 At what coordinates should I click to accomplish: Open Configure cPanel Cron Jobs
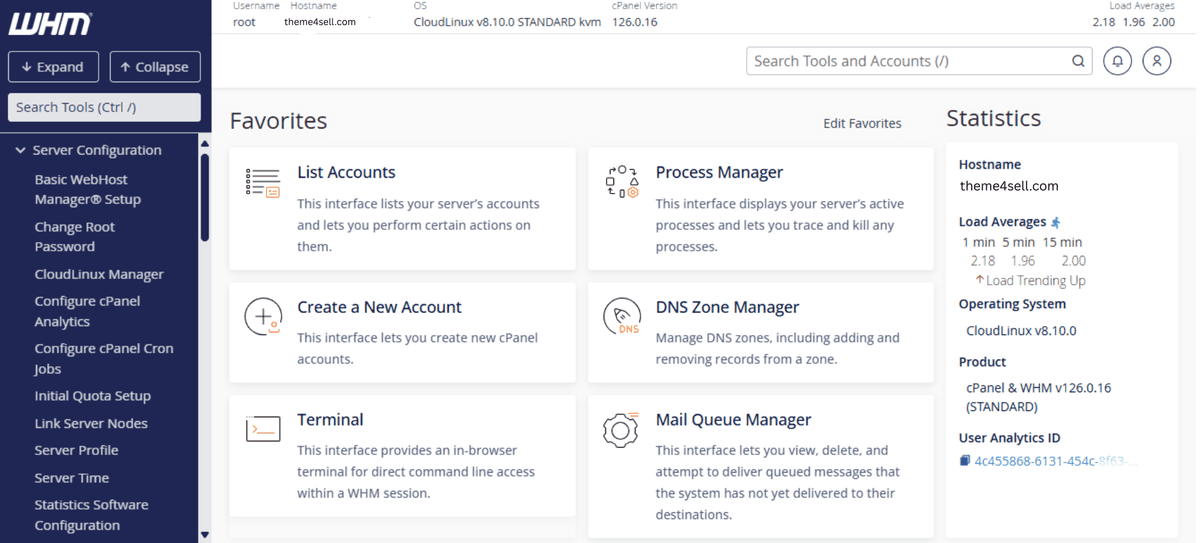pos(104,358)
